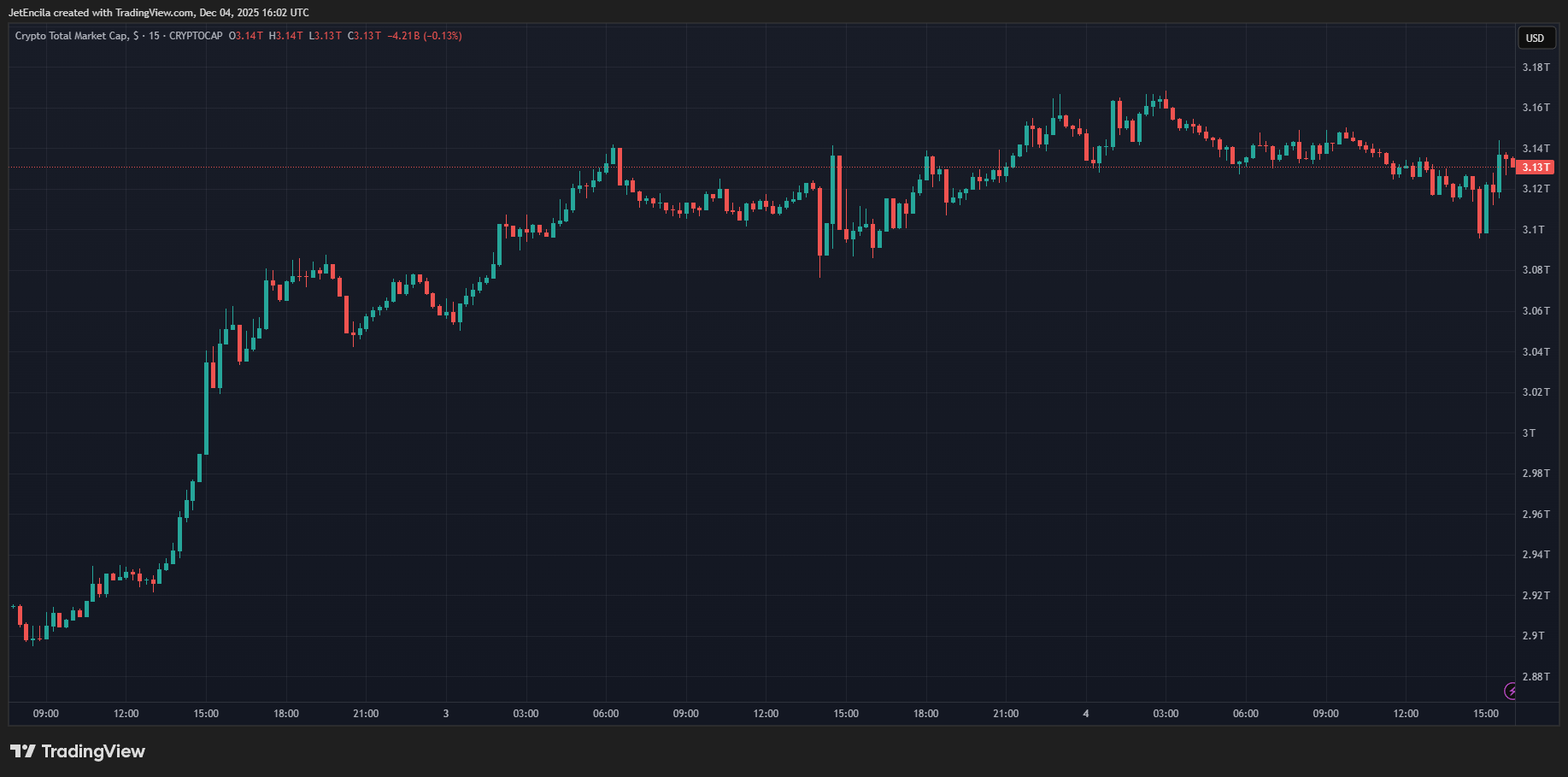Click the first 18:00 time axis label

[x=286, y=714]
